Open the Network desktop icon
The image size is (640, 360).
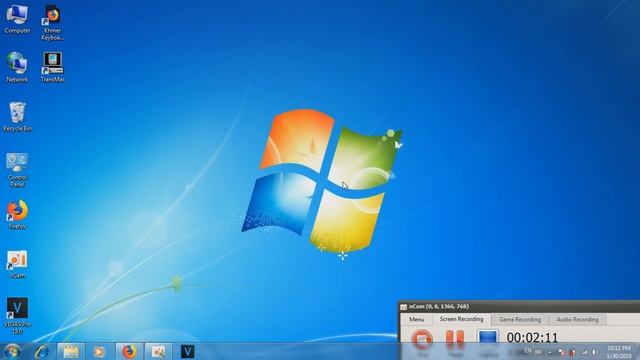tap(17, 67)
